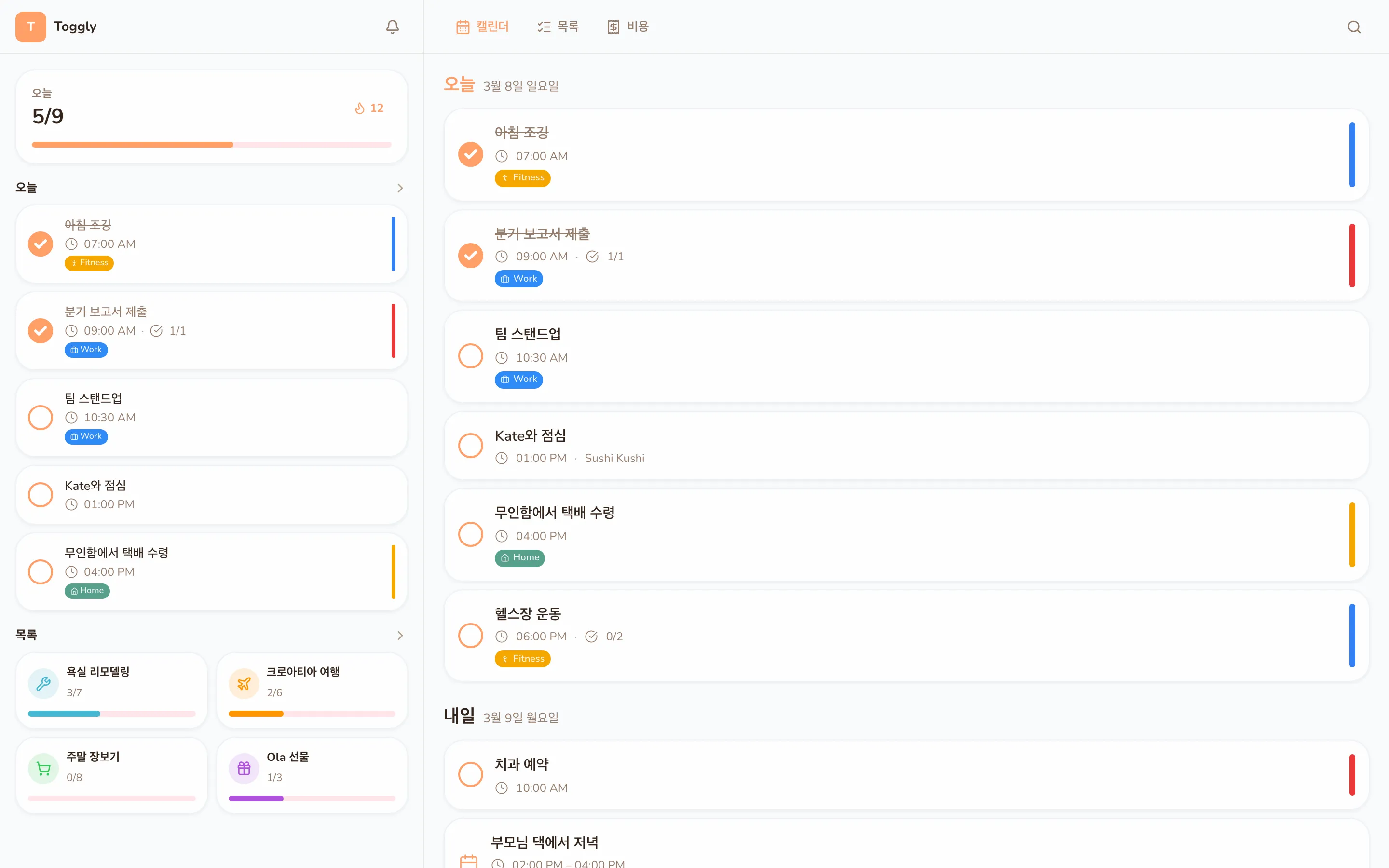Click clock icon on sidebar 팀 스탠드업
The width and height of the screenshot is (1389, 868).
point(71,418)
